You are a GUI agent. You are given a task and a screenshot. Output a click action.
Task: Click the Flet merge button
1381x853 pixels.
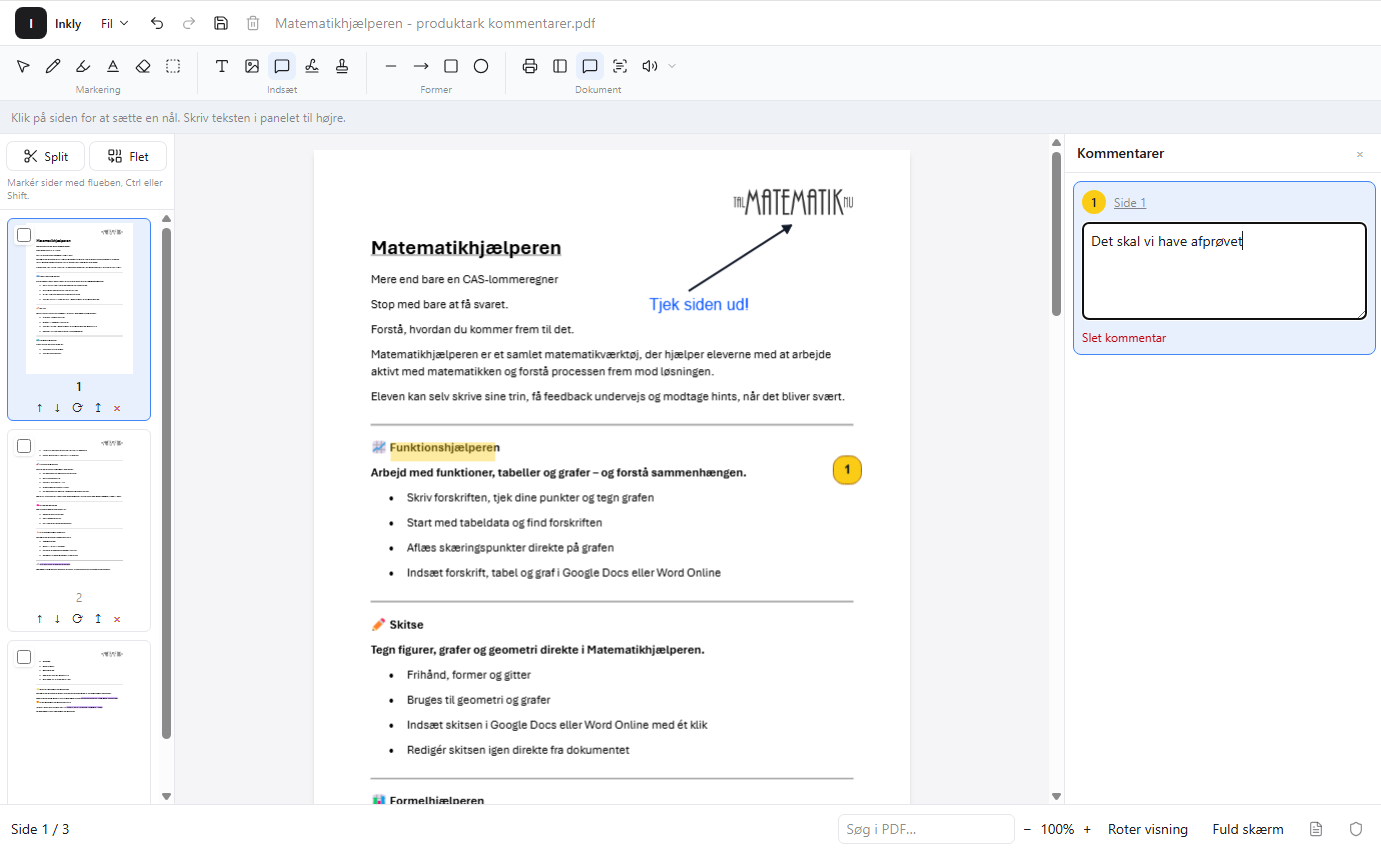pos(128,156)
